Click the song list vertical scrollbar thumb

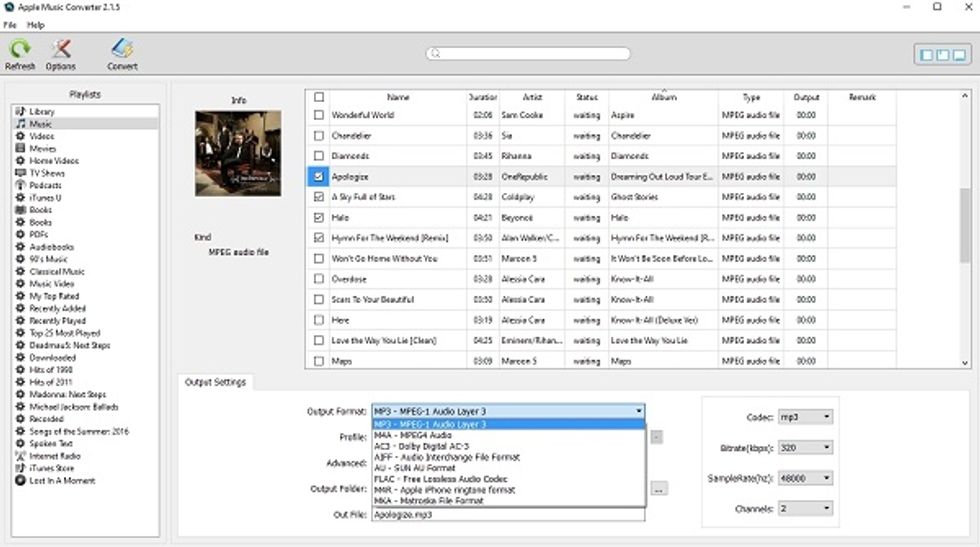[965, 225]
